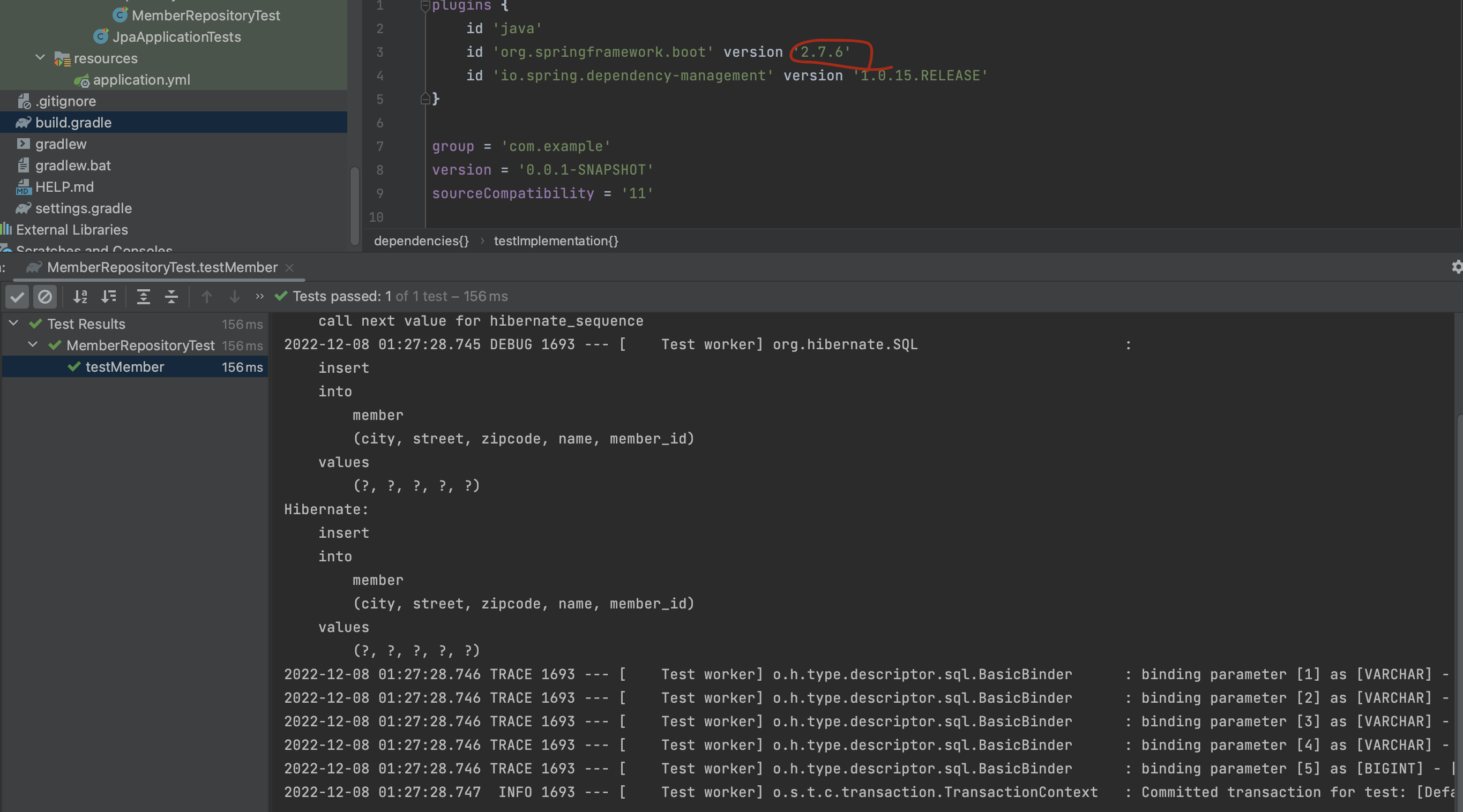Toggle Show Ignored tests button

coord(45,296)
